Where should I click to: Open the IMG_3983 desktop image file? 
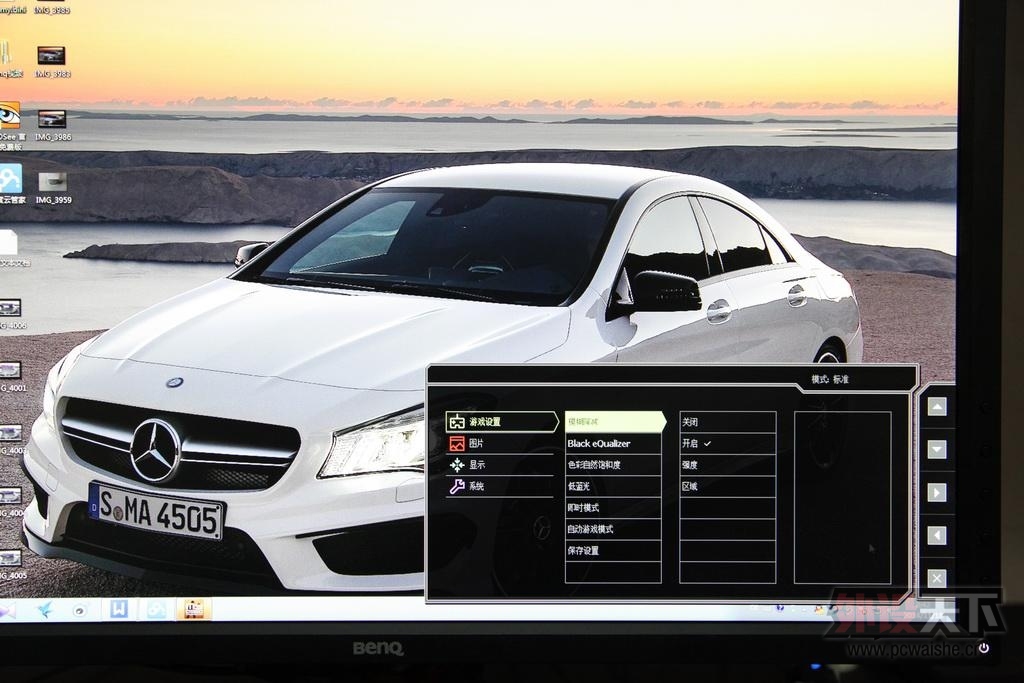click(x=52, y=62)
